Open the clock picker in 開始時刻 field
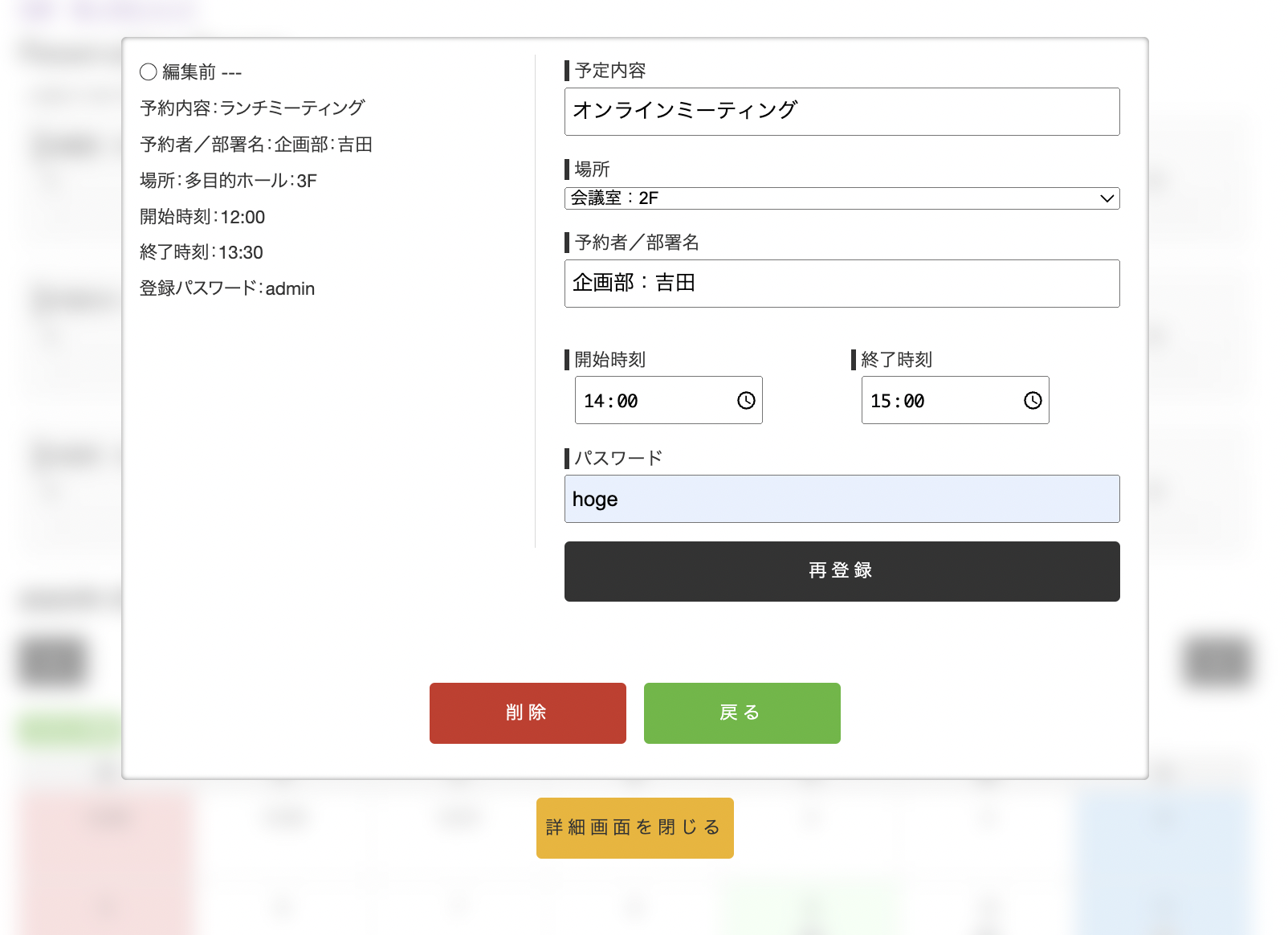The image size is (1288, 935). (746, 400)
